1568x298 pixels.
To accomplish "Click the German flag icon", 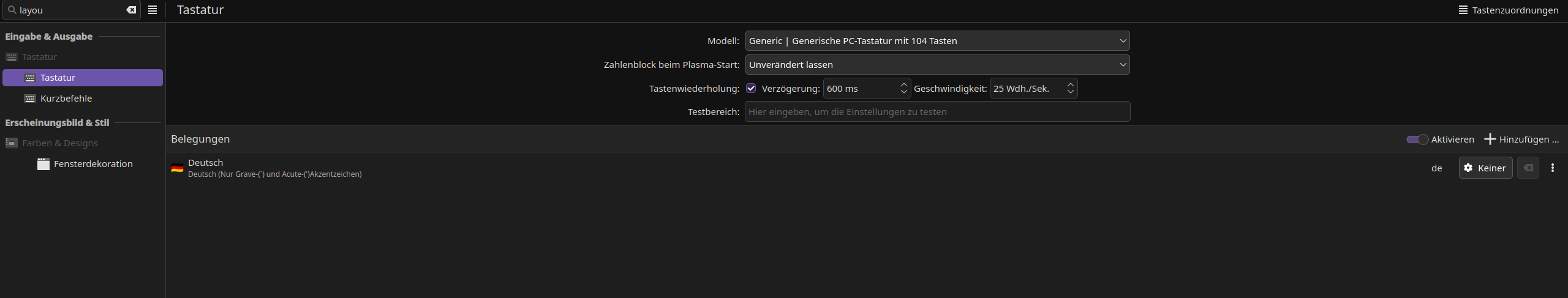I will (x=177, y=168).
